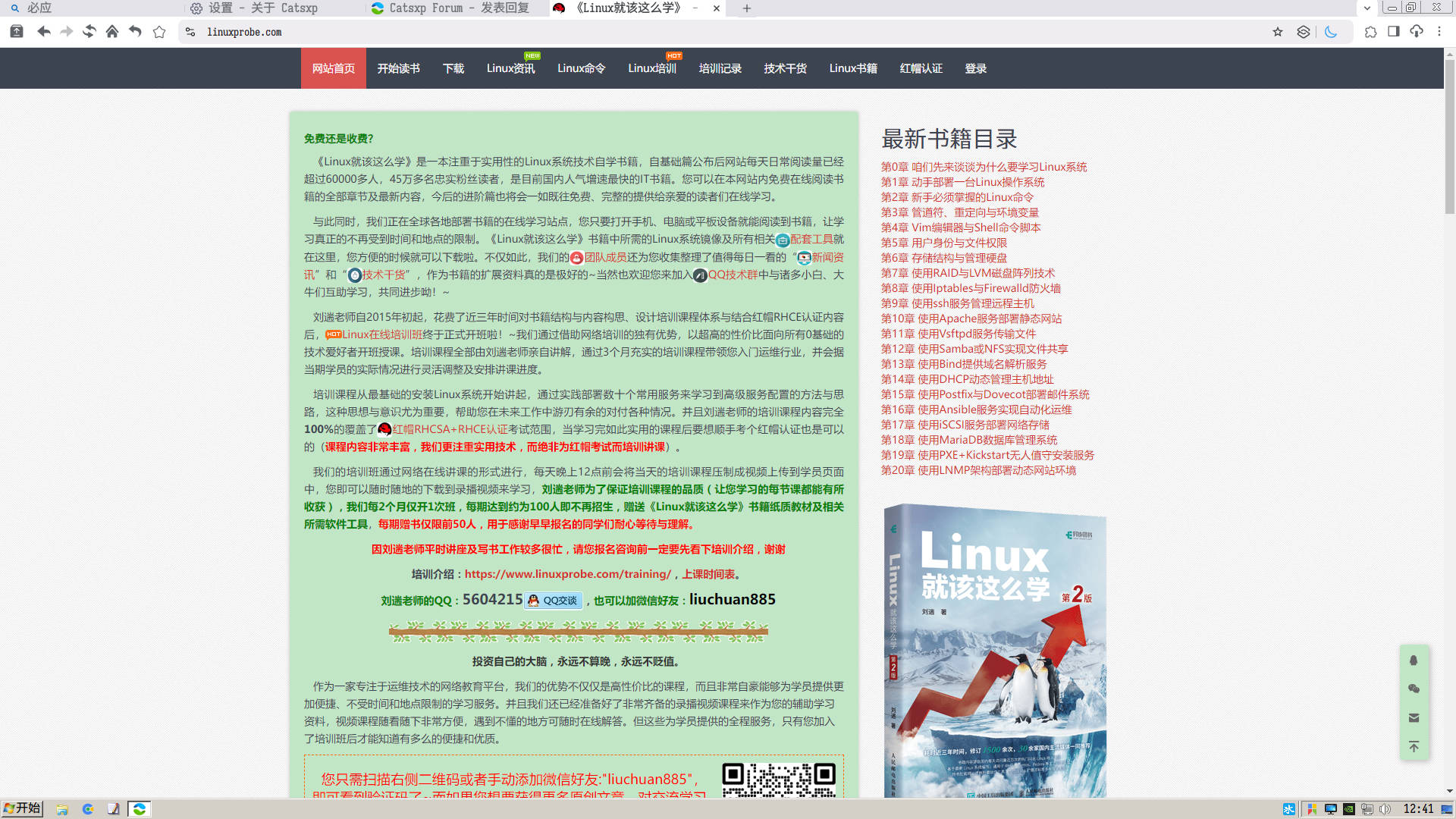
Task: Click 登录 in the navigation bar
Action: pos(976,68)
